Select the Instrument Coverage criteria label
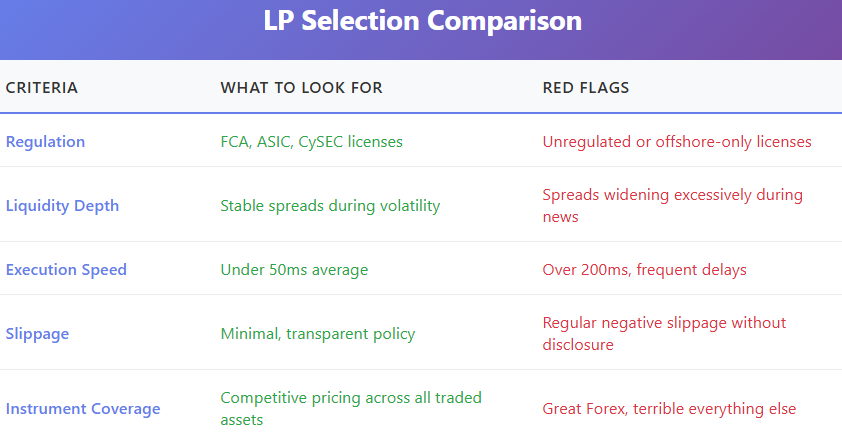The height and width of the screenshot is (437, 842). point(83,409)
